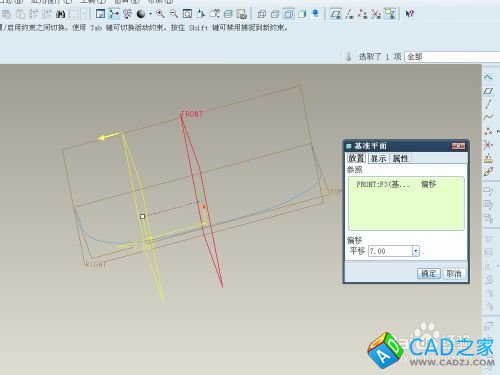
Task: Click the zoom in magnifier icon
Action: coord(160,14)
